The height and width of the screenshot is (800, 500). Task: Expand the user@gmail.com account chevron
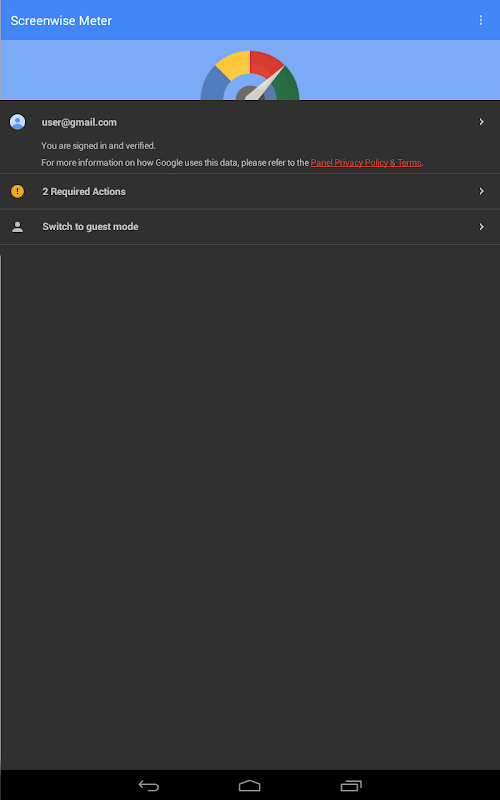tap(481, 121)
